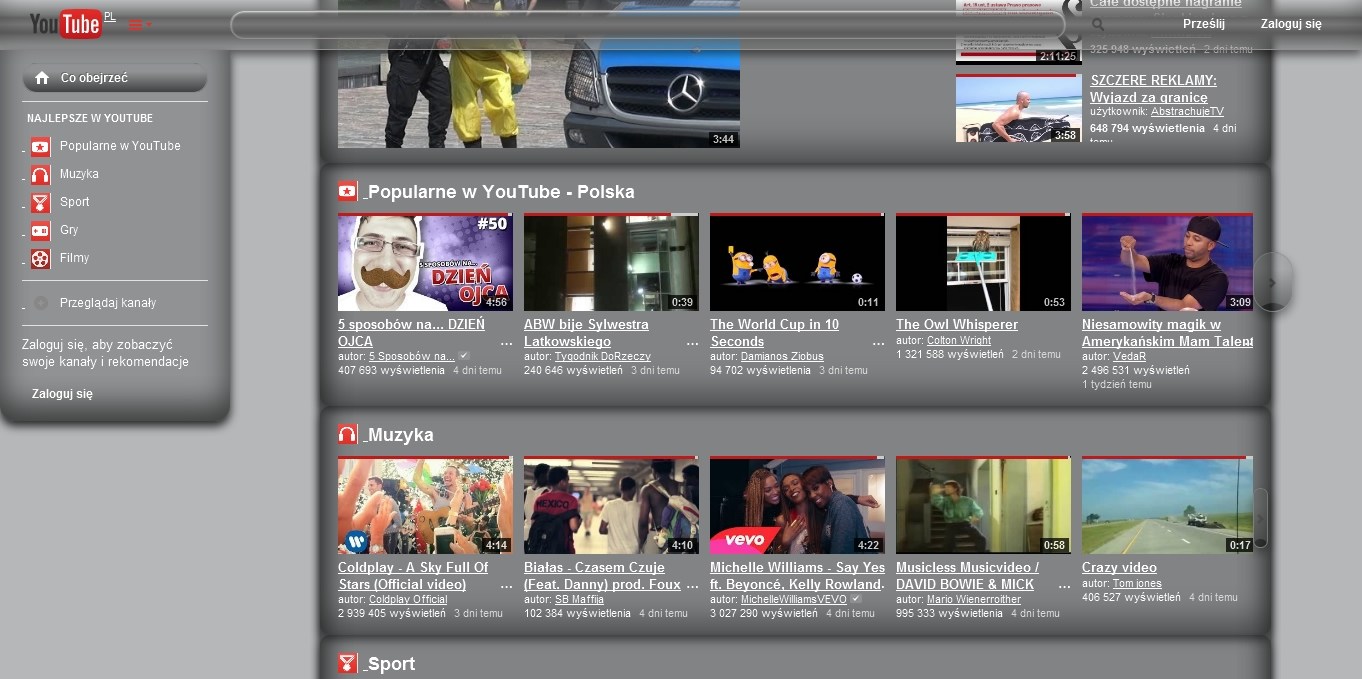Visit the Colton Wright channel link
This screenshot has height=679, width=1362.
(959, 341)
